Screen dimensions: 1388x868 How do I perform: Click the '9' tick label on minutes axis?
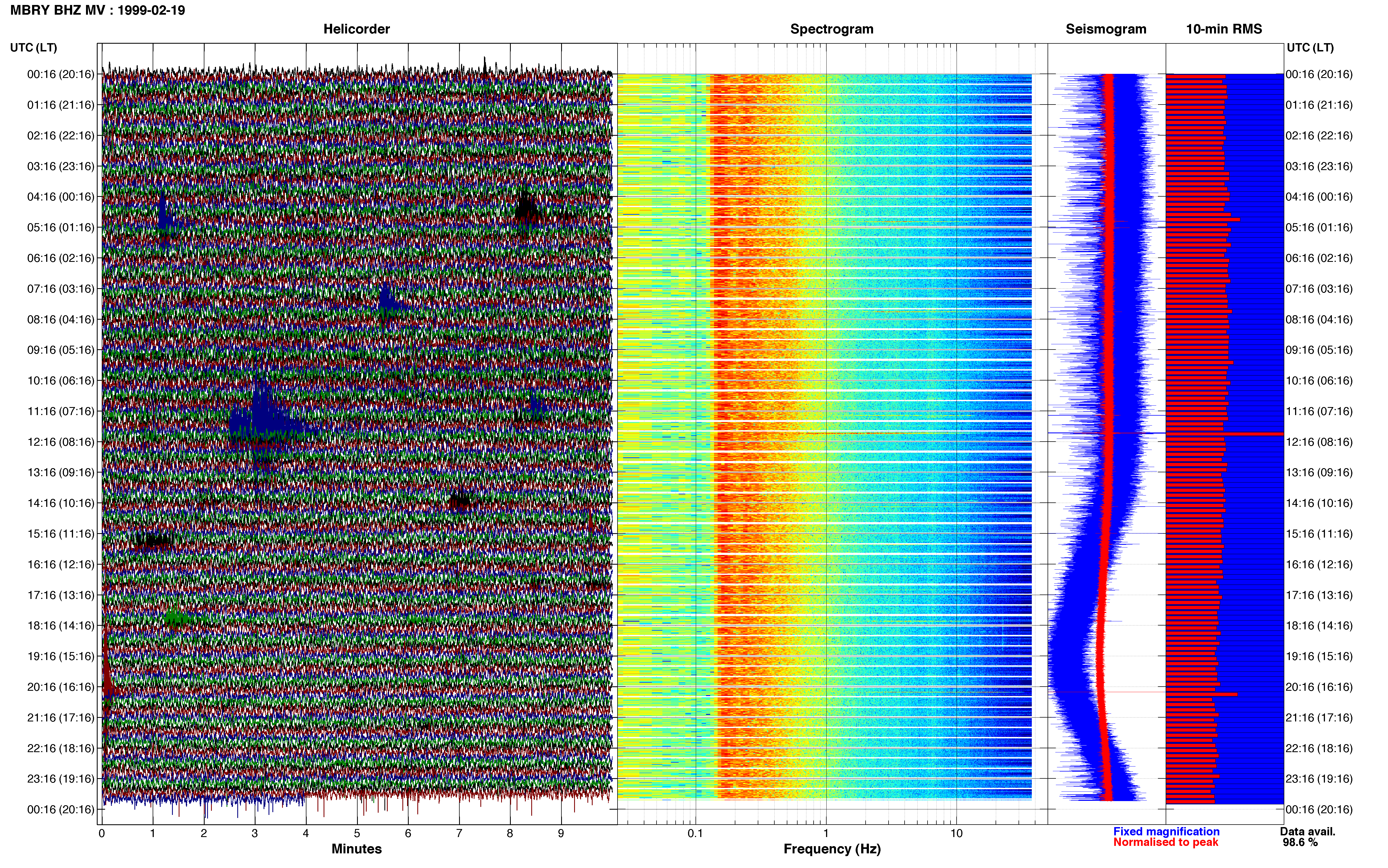click(561, 833)
